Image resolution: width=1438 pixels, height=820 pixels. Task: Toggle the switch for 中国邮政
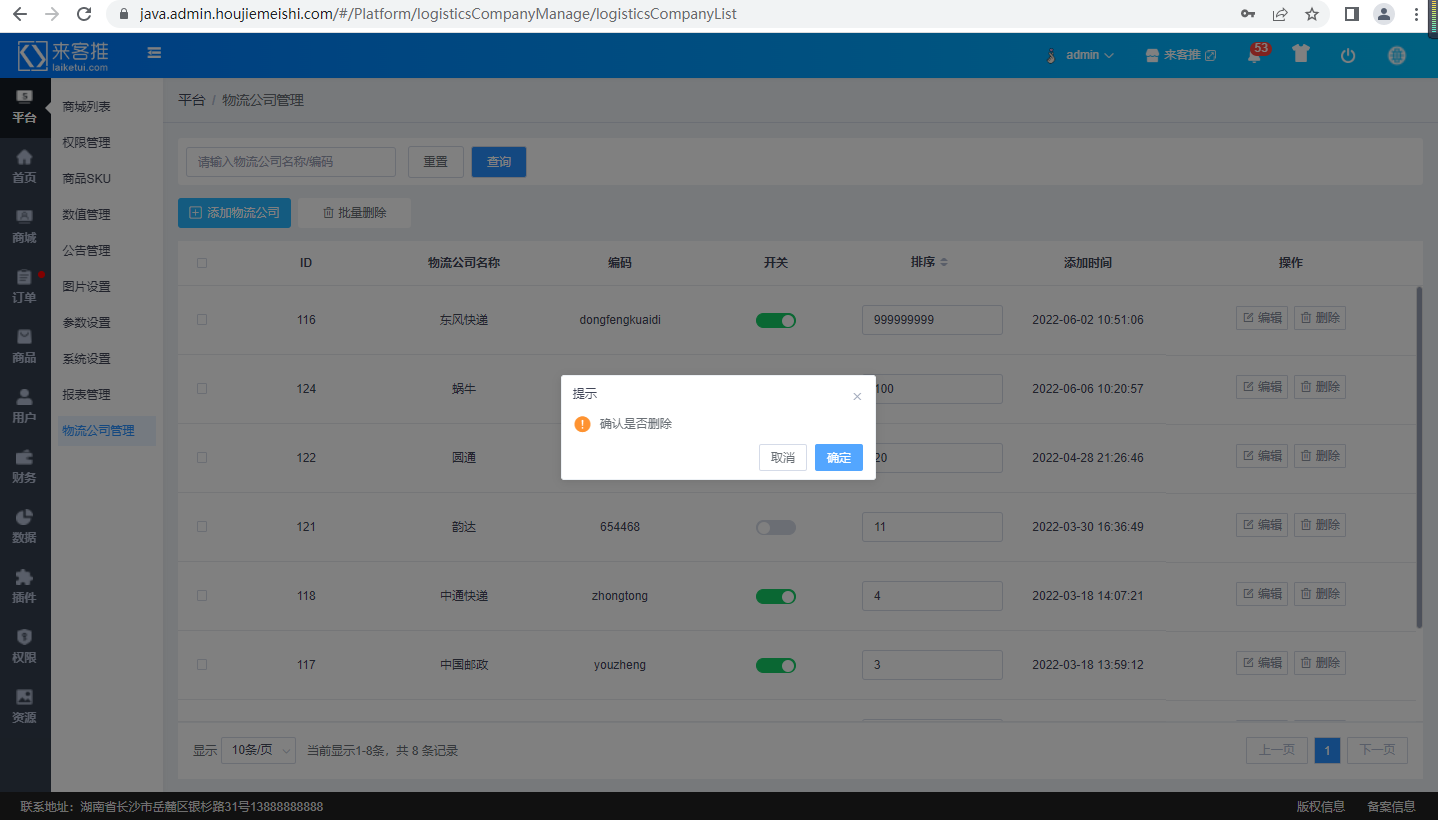(x=776, y=665)
